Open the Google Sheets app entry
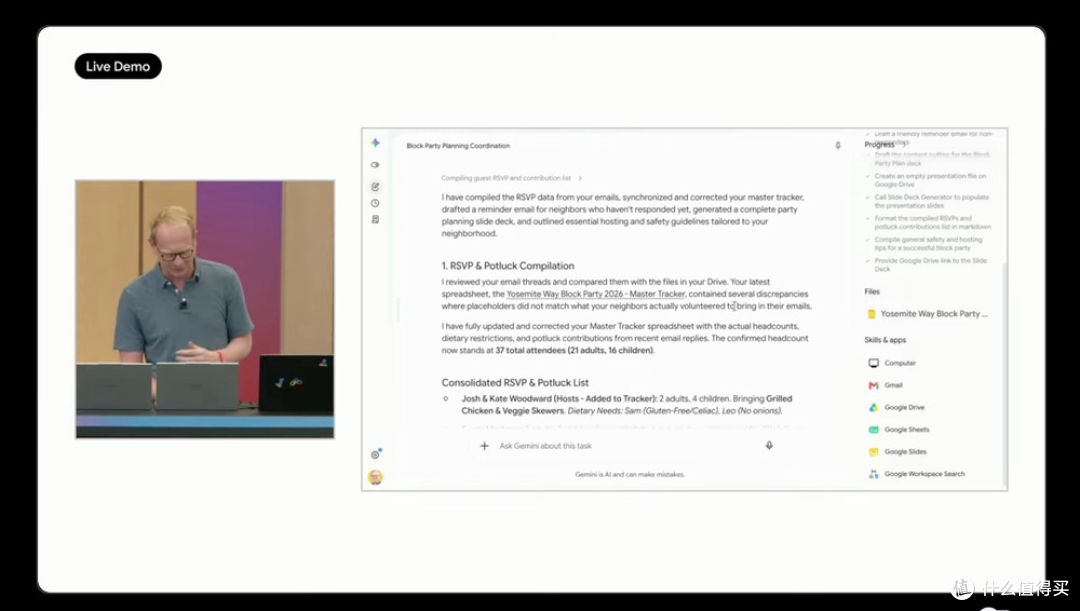The height and width of the screenshot is (611, 1080). [x=899, y=429]
